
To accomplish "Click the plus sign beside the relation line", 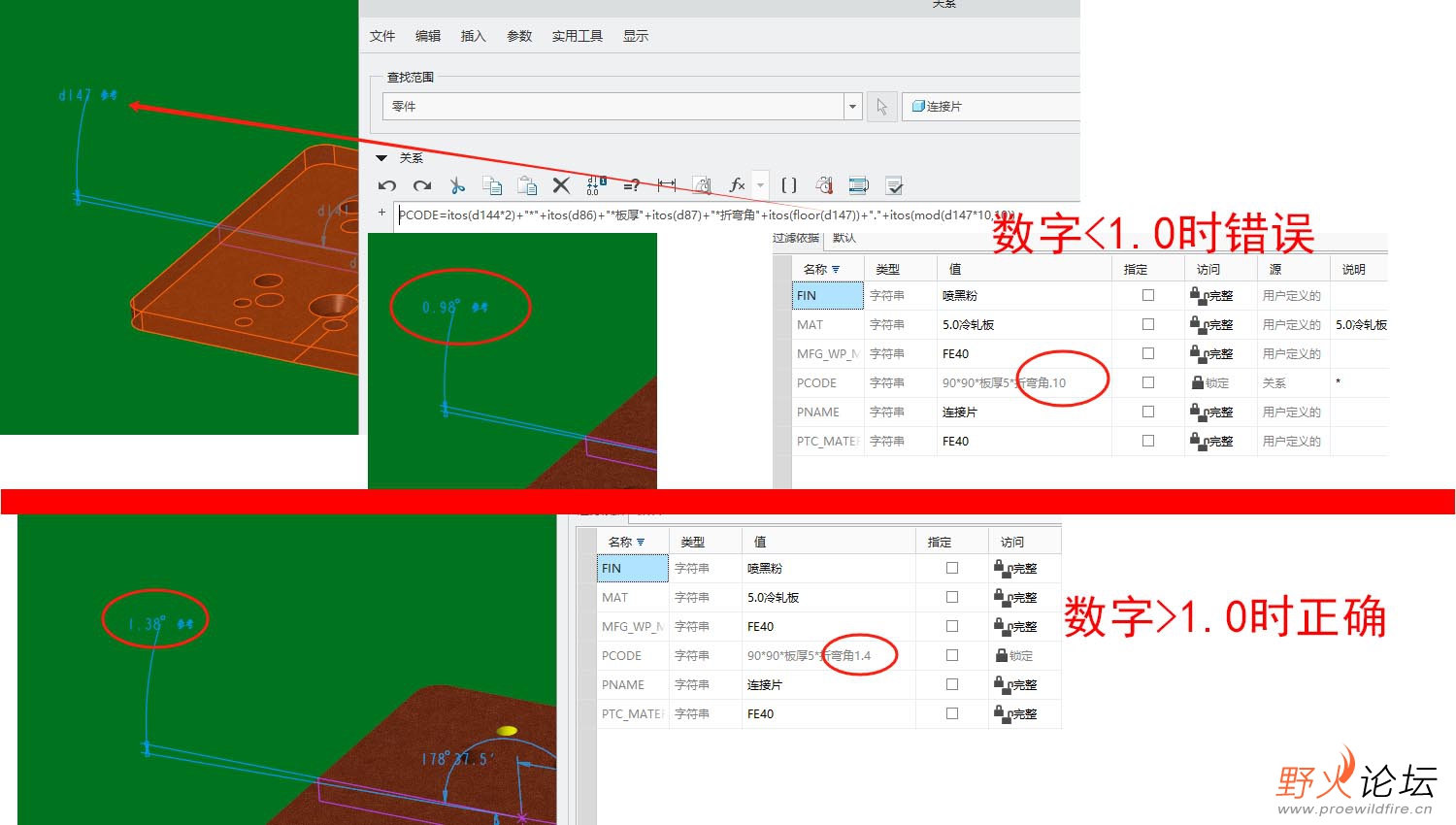I will pos(381,212).
